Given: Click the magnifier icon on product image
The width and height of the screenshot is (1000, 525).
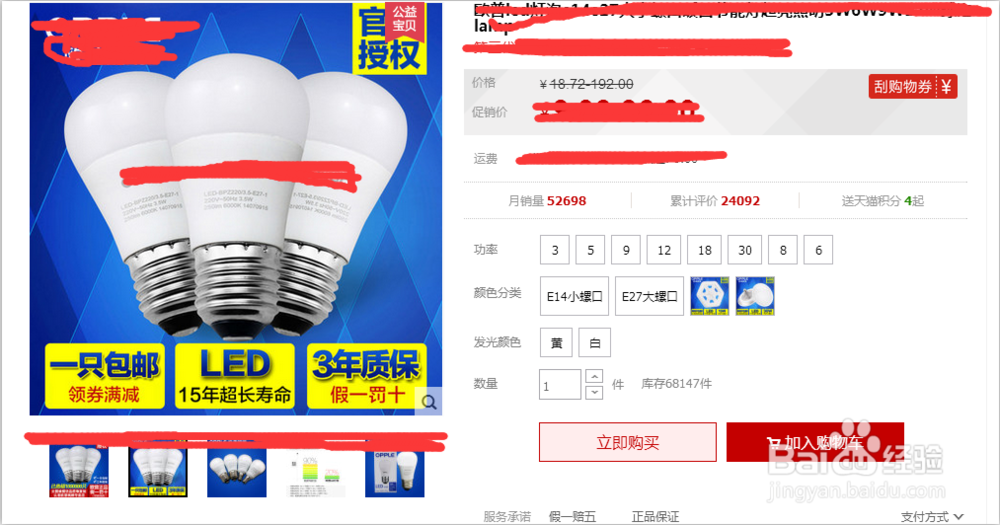Looking at the screenshot, I should 429,402.
